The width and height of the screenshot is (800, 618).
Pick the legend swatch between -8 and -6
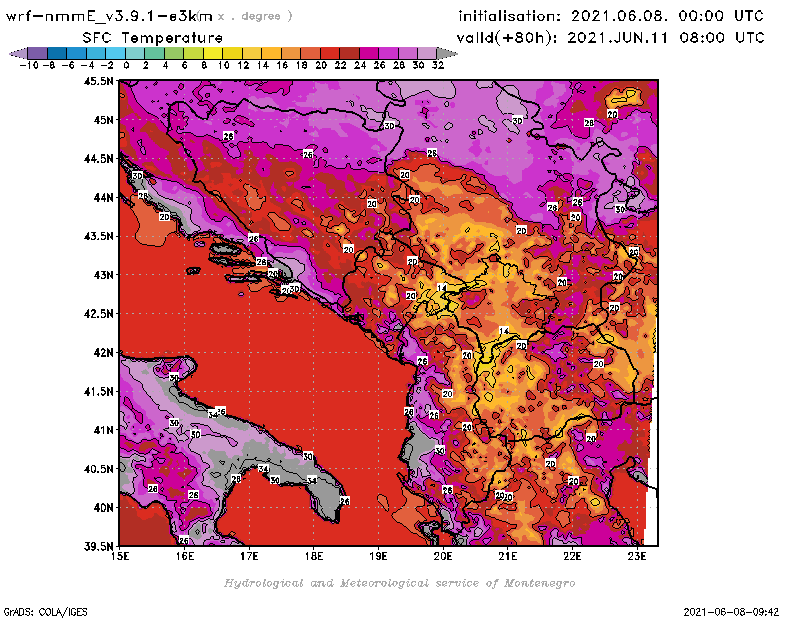(57, 54)
